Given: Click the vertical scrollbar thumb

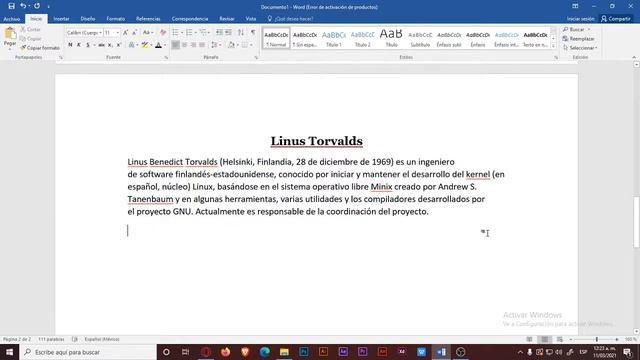Looking at the screenshot, I should point(636,222).
